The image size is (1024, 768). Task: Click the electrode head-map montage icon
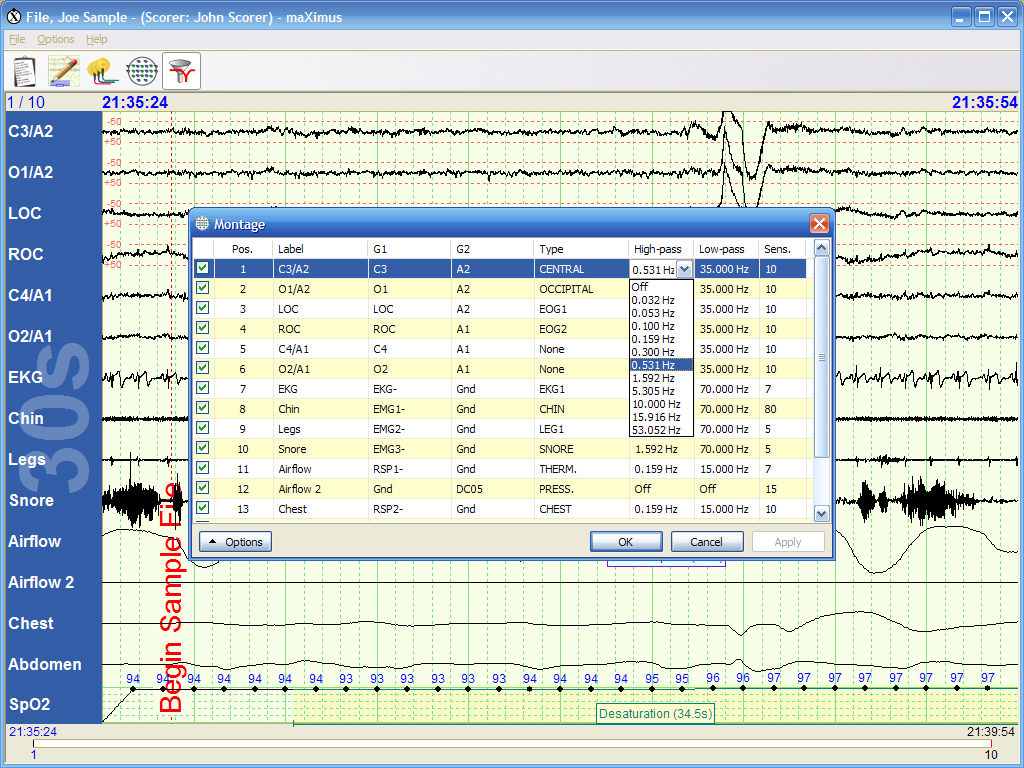(142, 71)
